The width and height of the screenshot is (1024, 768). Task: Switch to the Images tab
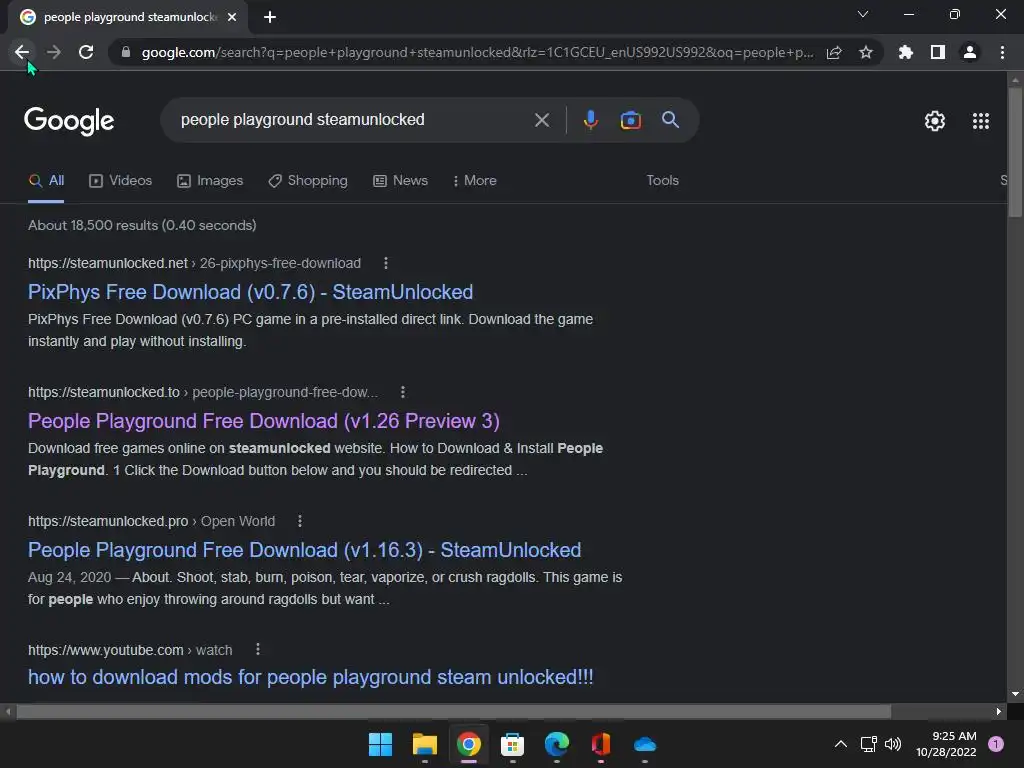click(210, 181)
